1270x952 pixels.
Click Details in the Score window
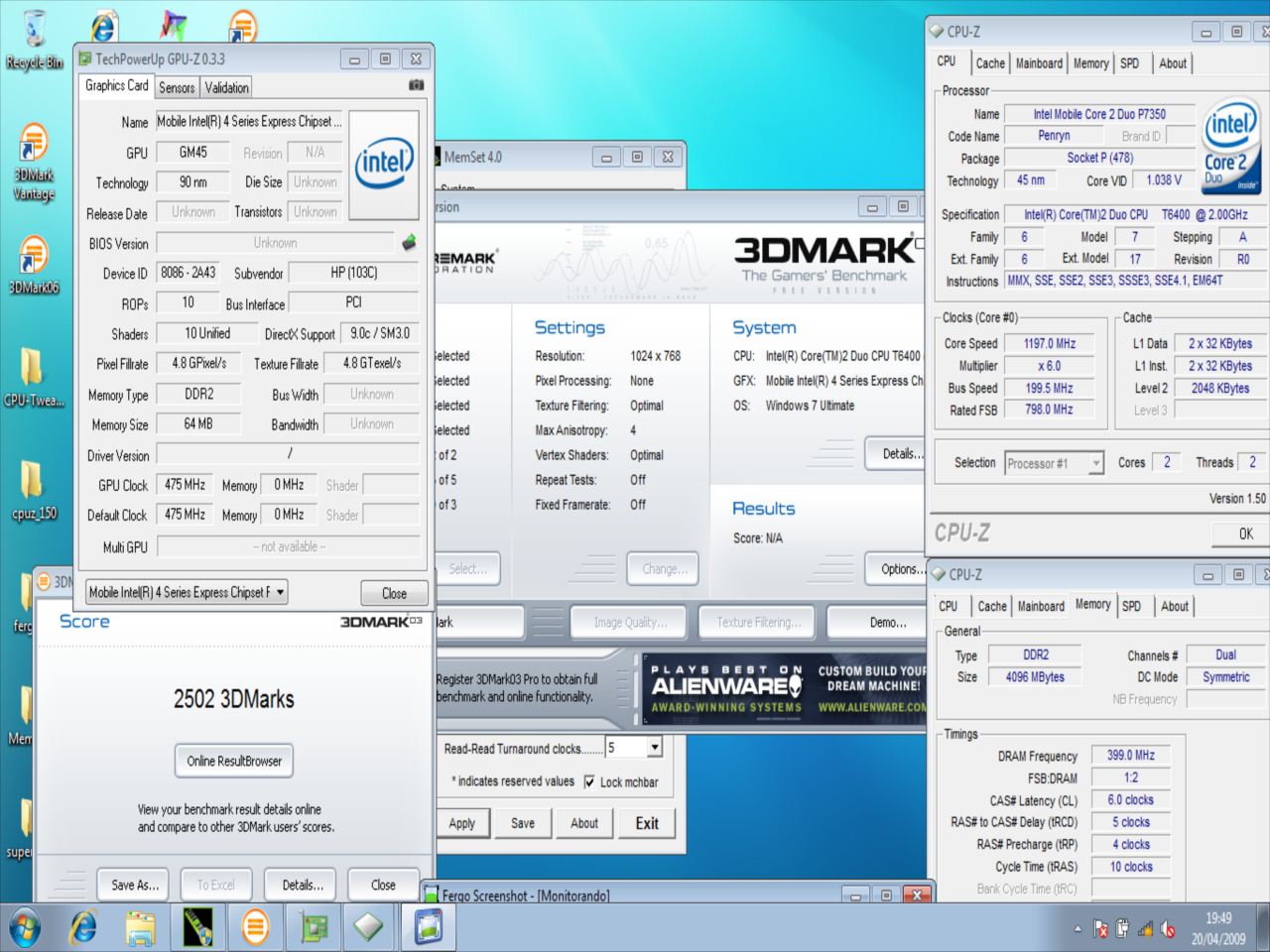point(303,885)
